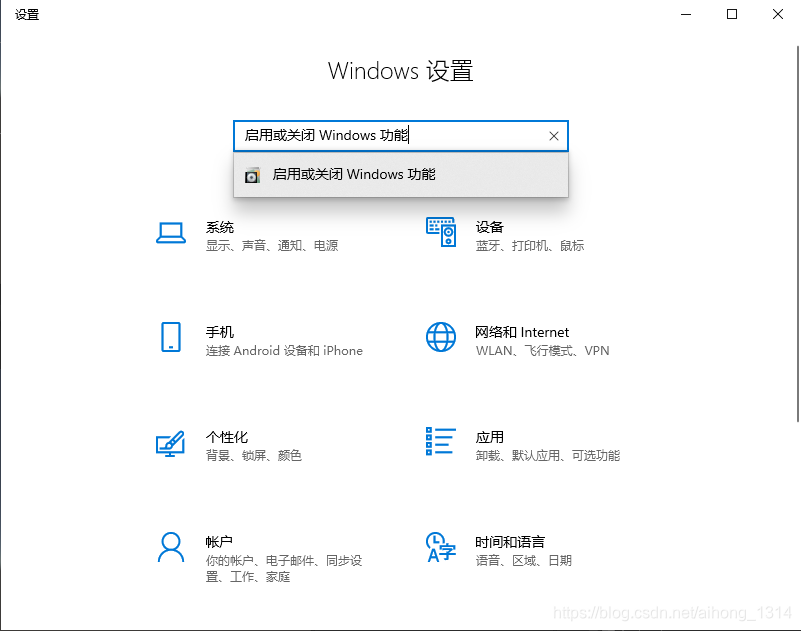801x631 pixels.
Task: Click the WLAN、飞行模式、VPN description
Action: click(x=543, y=351)
